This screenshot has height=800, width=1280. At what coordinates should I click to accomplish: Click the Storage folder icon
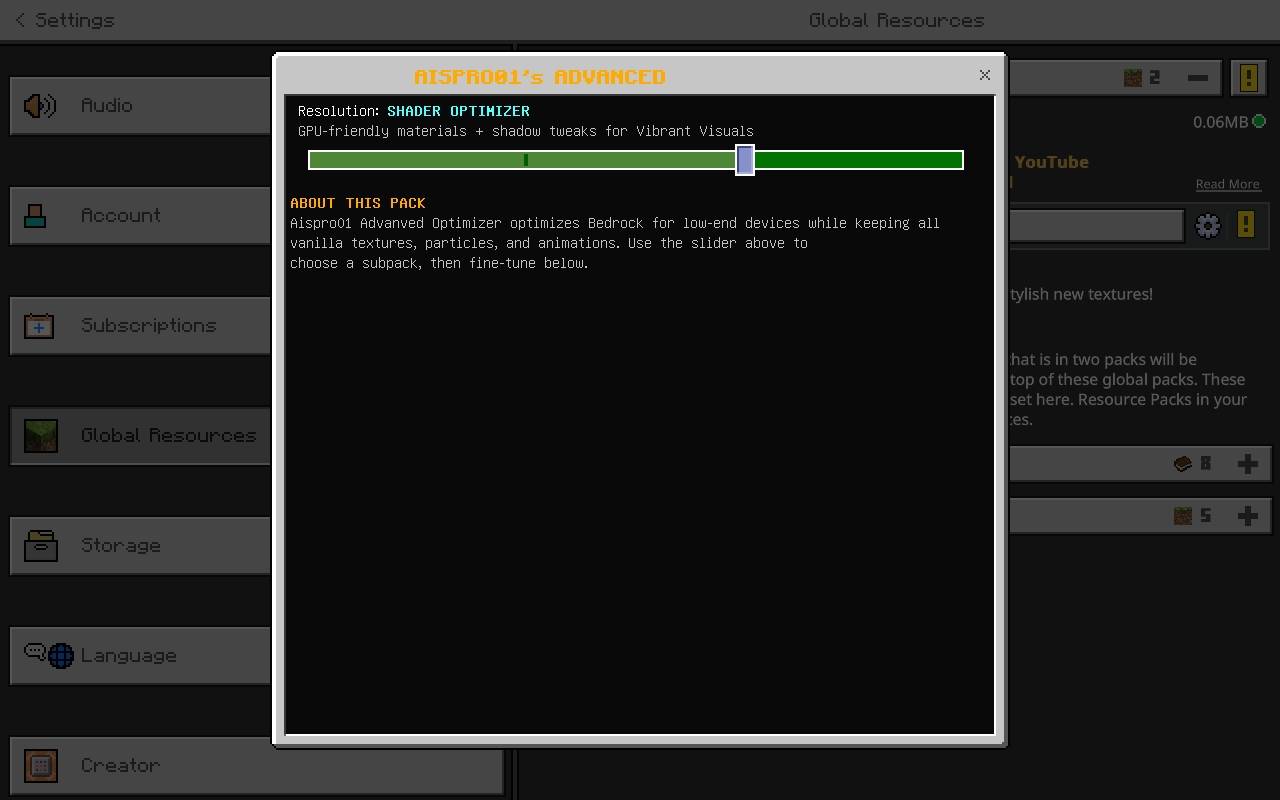41,545
